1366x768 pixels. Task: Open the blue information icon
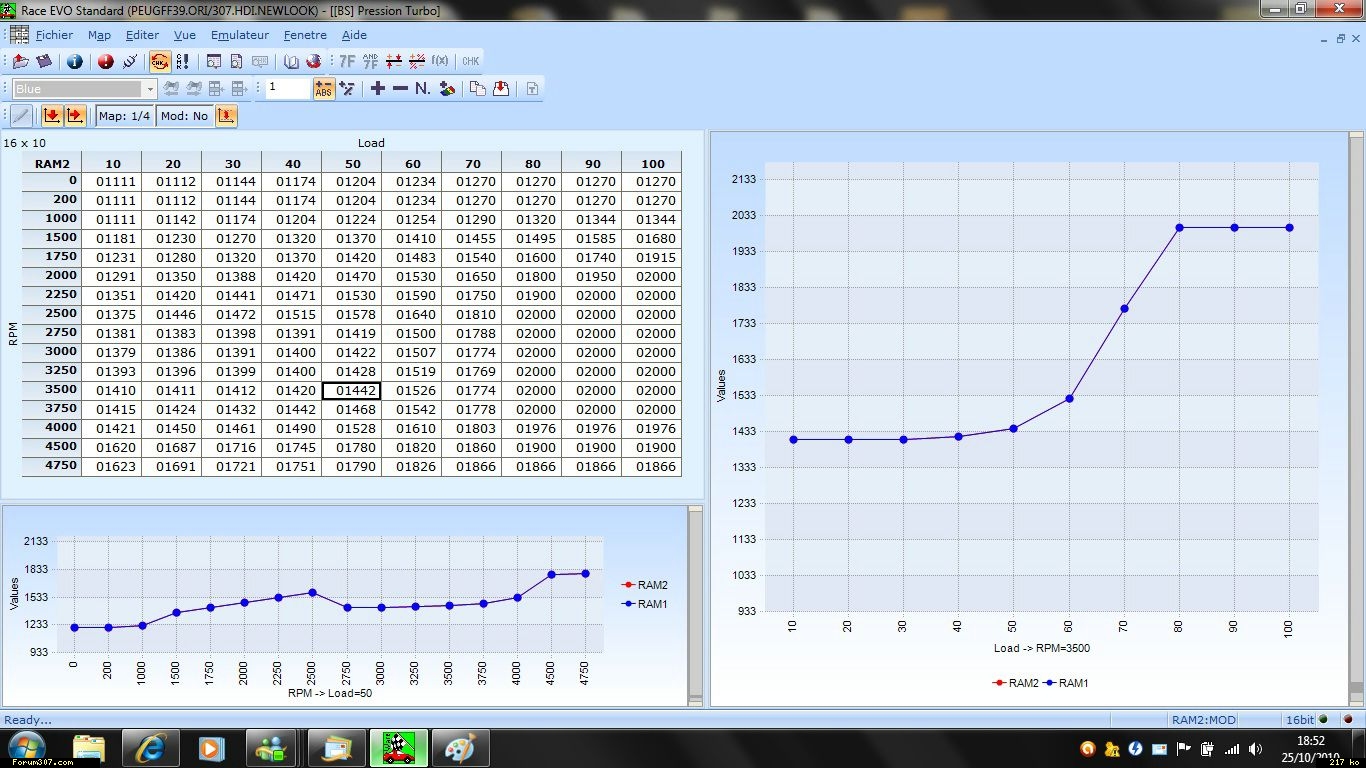coord(75,62)
